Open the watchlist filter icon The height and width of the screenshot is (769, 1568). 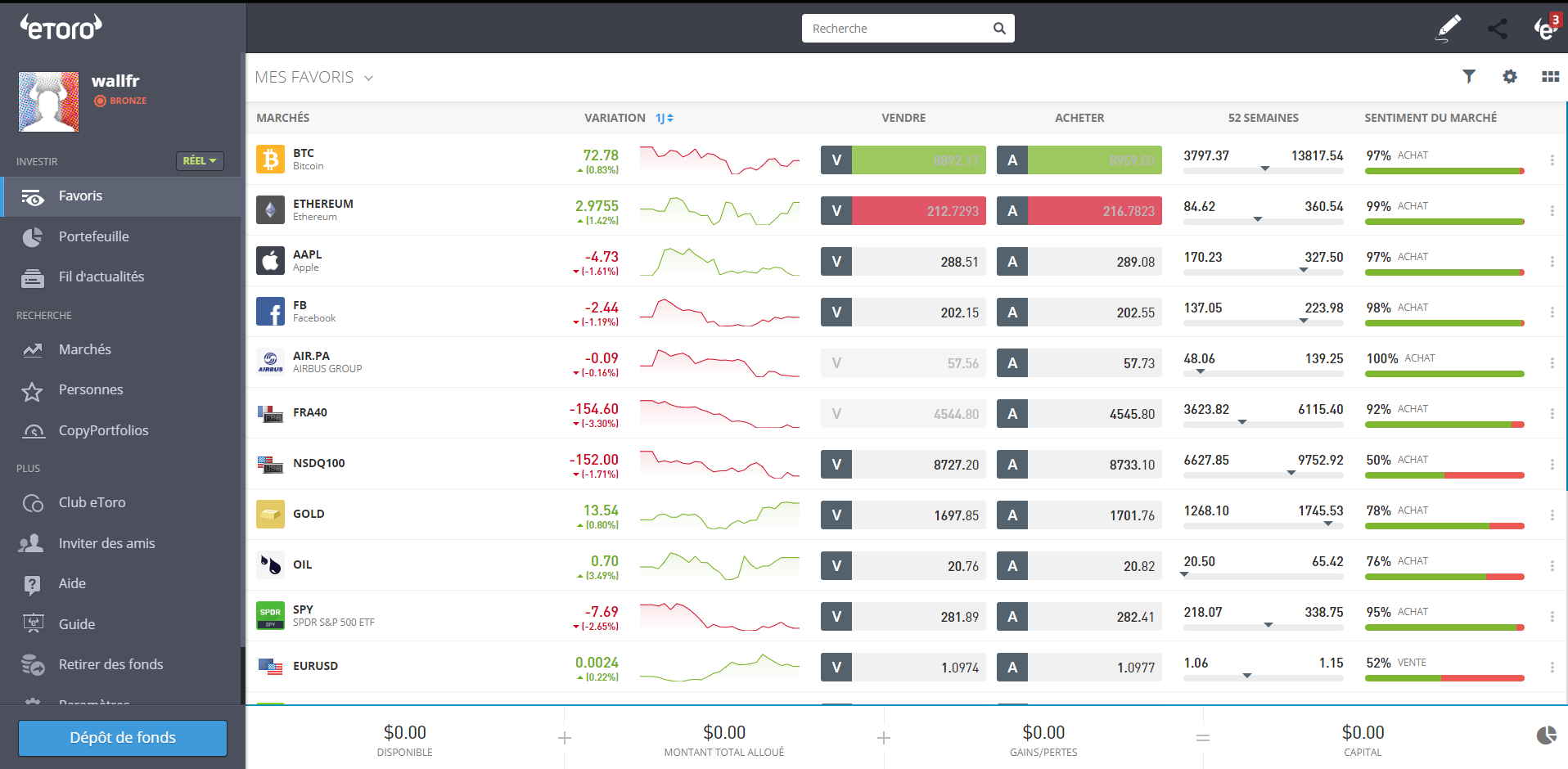click(x=1469, y=76)
